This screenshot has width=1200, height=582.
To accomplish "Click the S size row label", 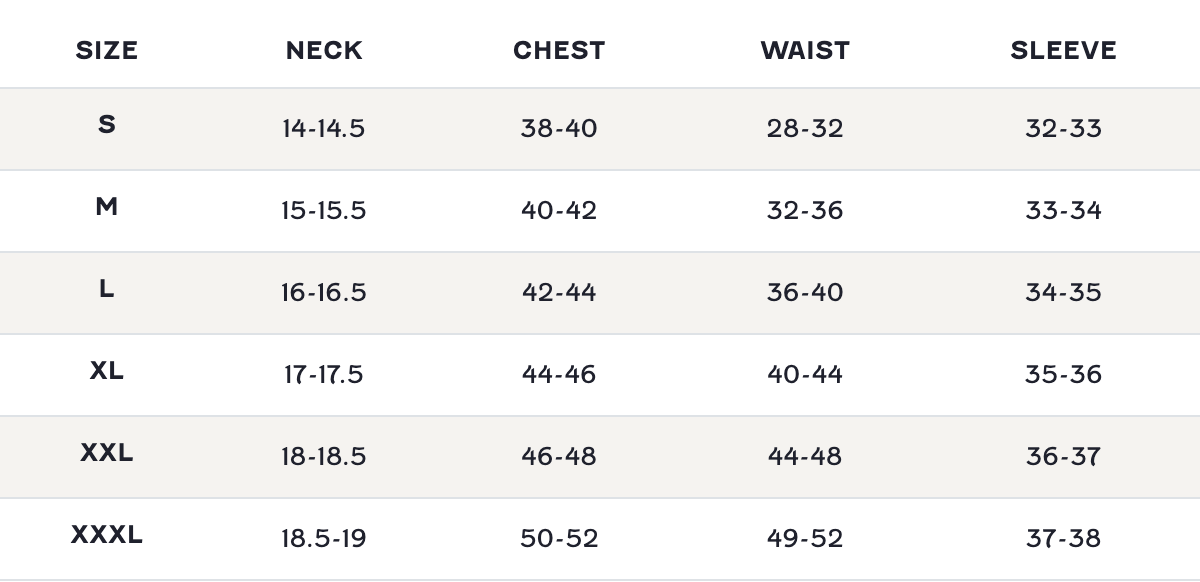I will click(x=107, y=125).
